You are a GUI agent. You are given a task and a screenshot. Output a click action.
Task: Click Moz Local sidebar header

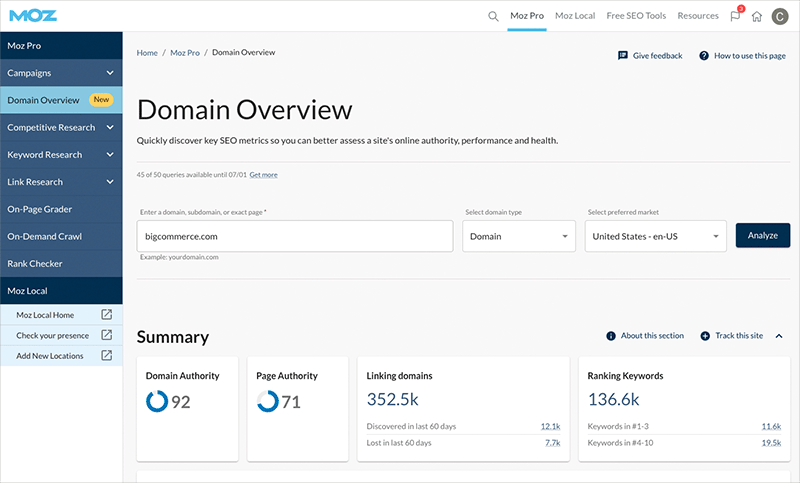point(61,291)
